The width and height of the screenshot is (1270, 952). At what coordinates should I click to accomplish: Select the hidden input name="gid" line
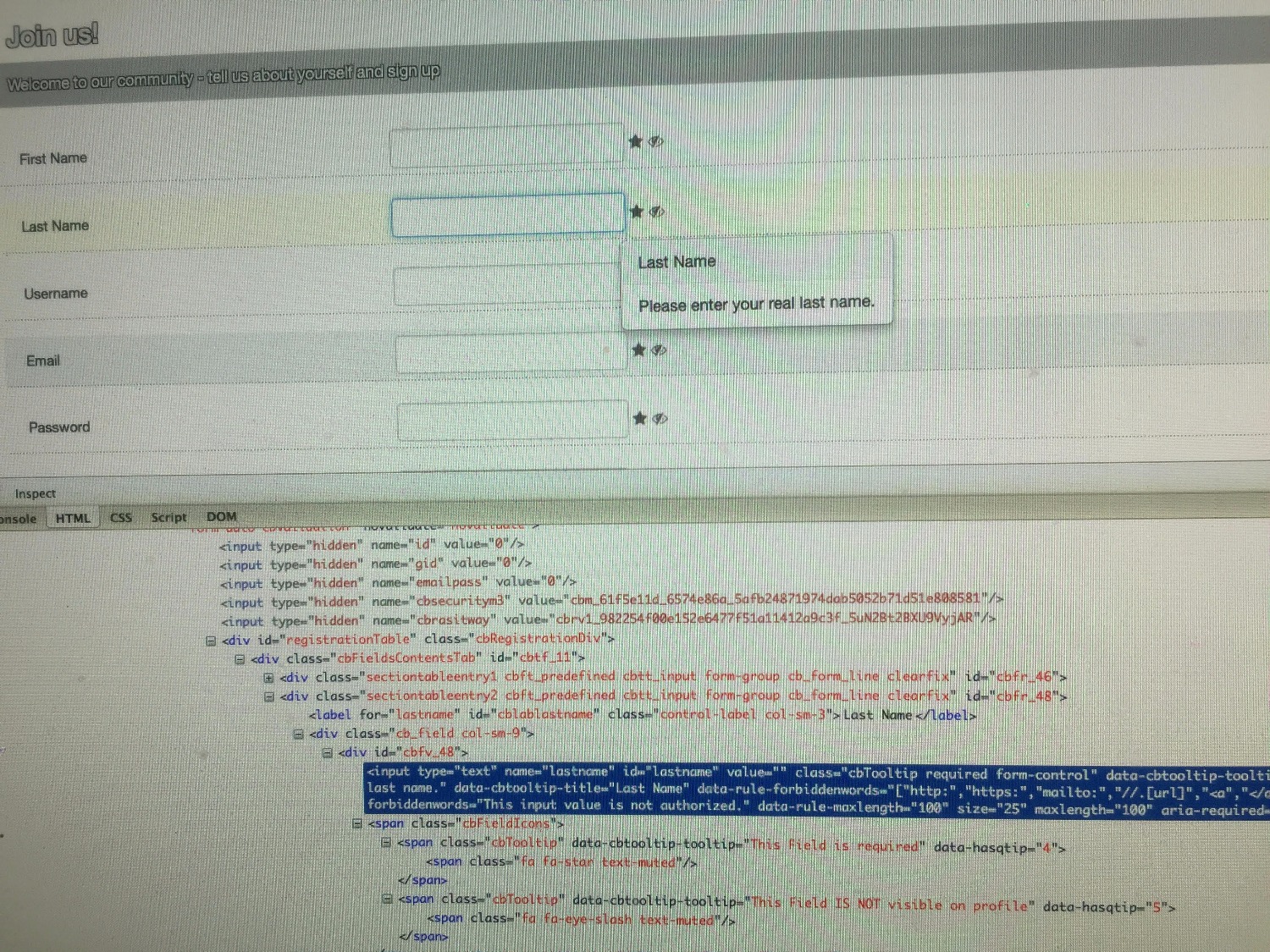click(375, 564)
